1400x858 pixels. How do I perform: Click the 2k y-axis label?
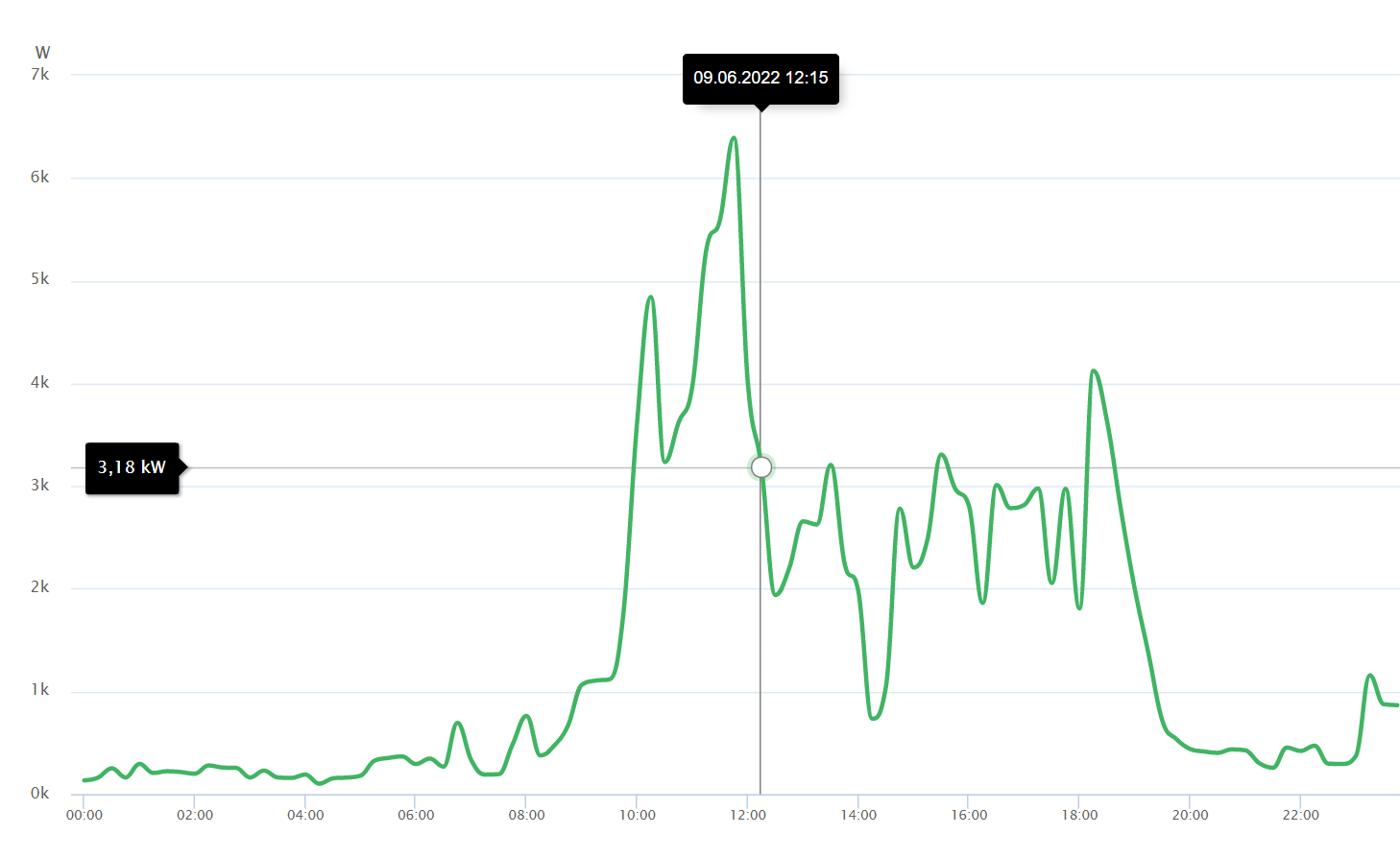pos(40,586)
